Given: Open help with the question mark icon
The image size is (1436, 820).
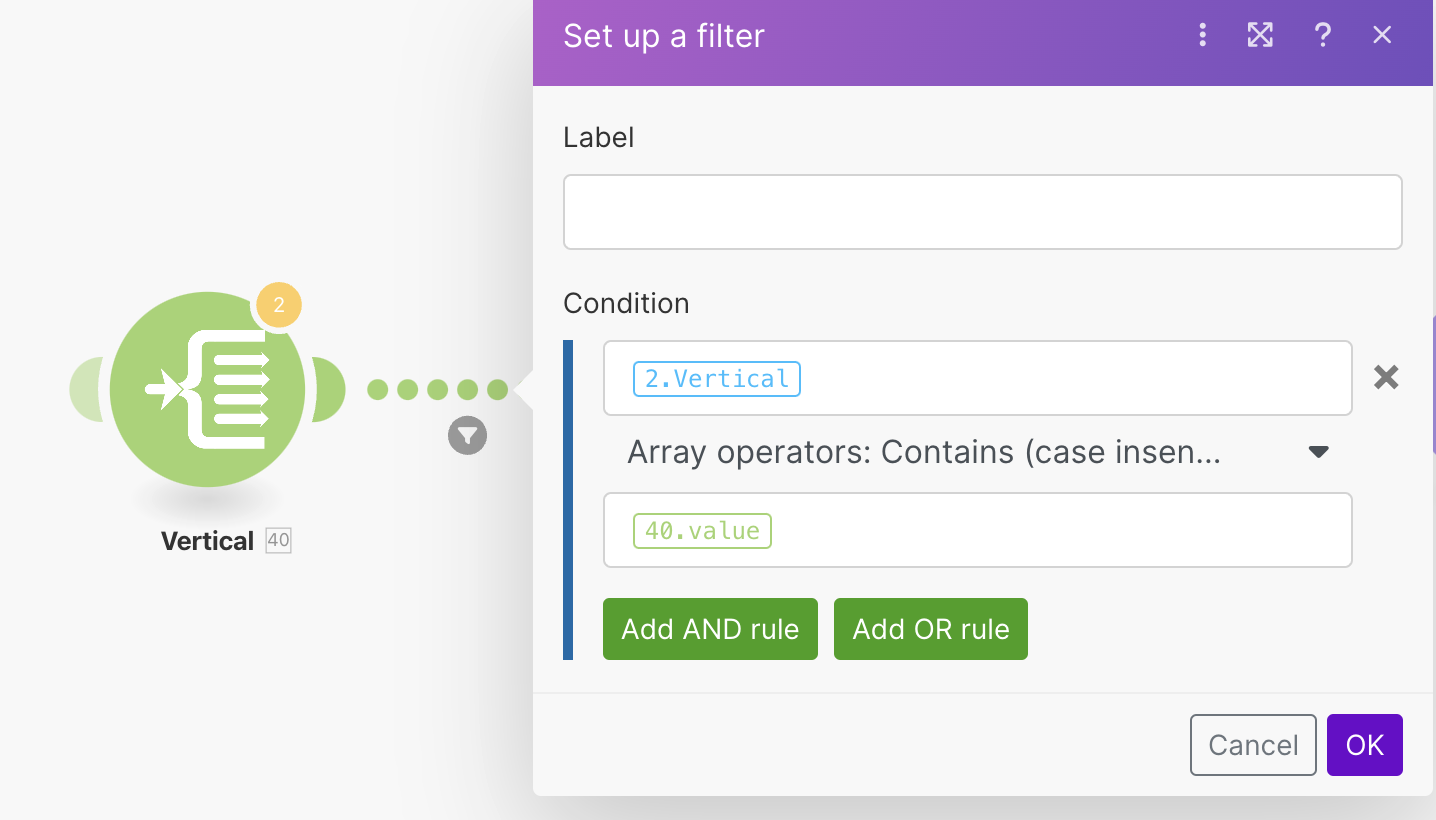Looking at the screenshot, I should (1322, 36).
